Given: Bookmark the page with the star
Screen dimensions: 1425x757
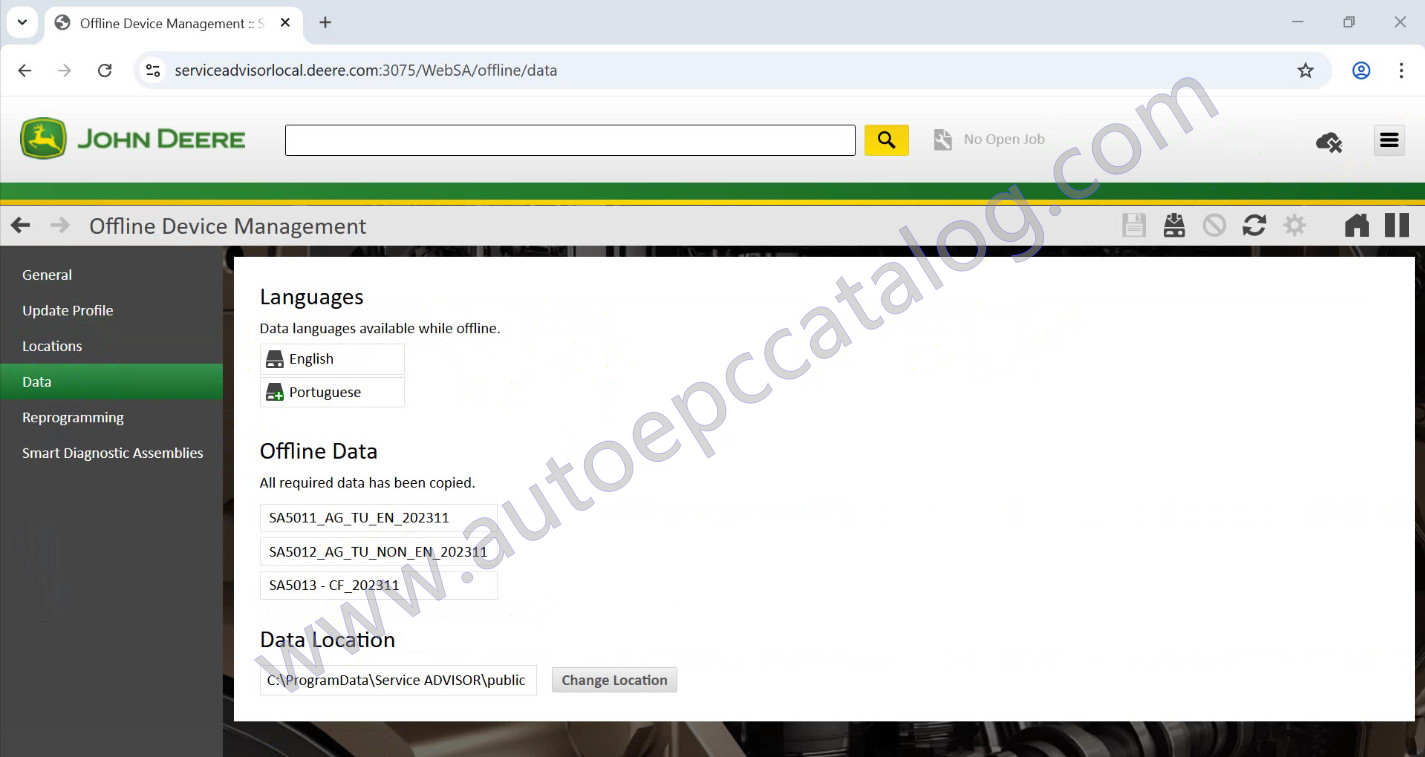Looking at the screenshot, I should 1305,70.
